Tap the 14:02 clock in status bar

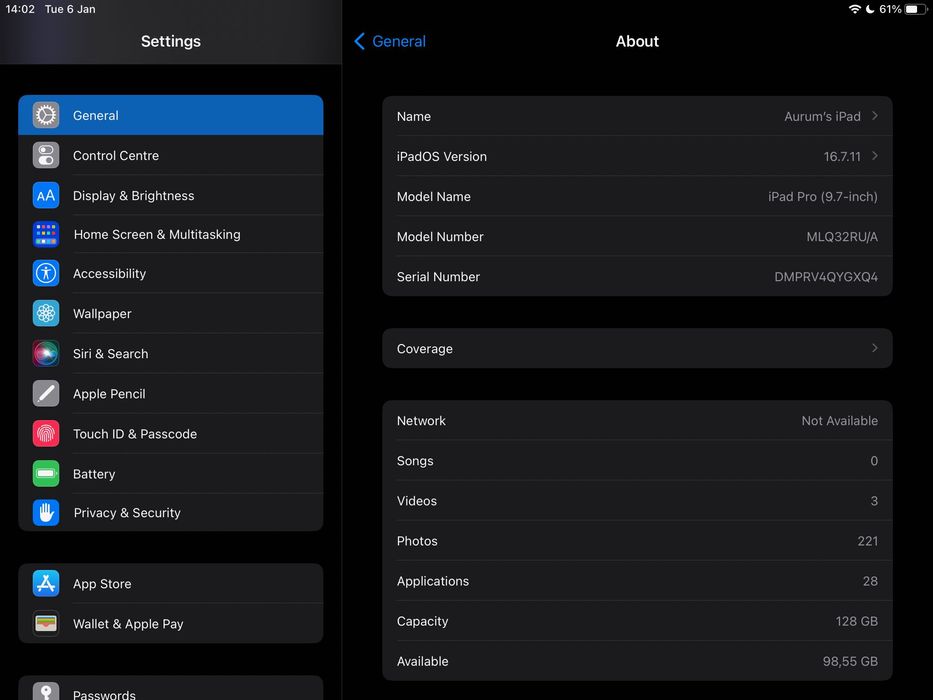click(x=20, y=9)
